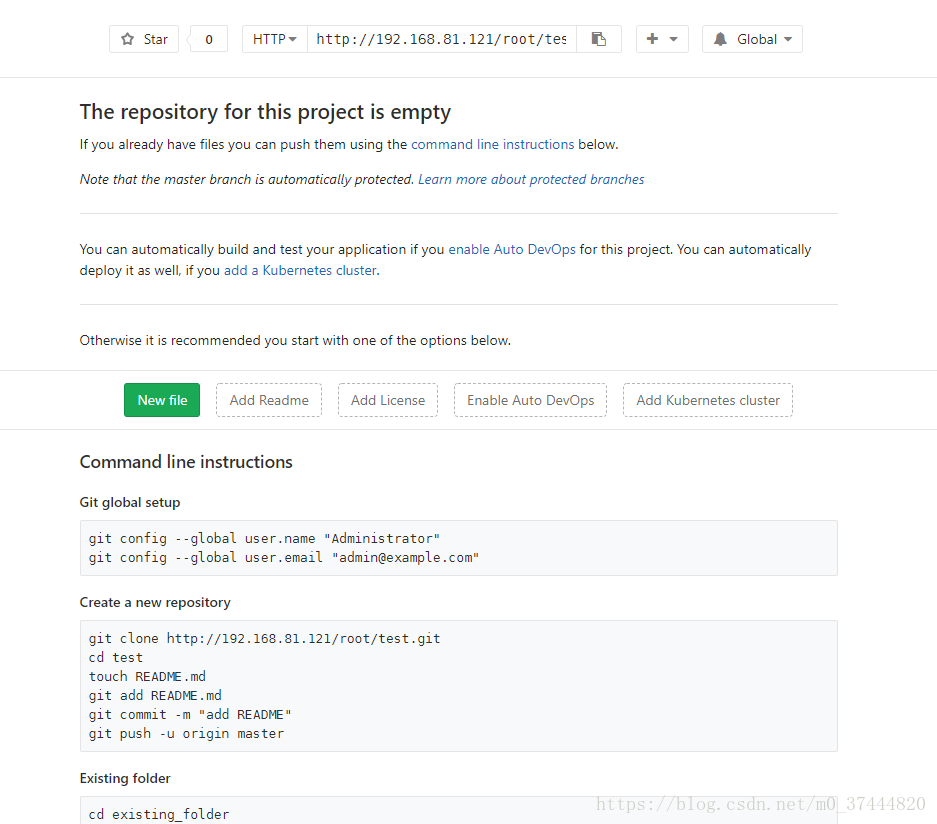Click the star icon in Star button
The width and height of the screenshot is (937, 824).
[x=127, y=39]
